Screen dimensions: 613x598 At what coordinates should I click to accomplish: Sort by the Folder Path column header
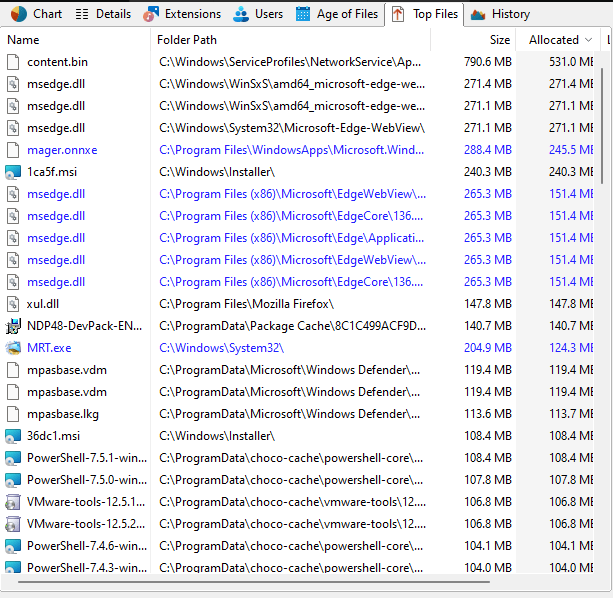click(x=187, y=40)
